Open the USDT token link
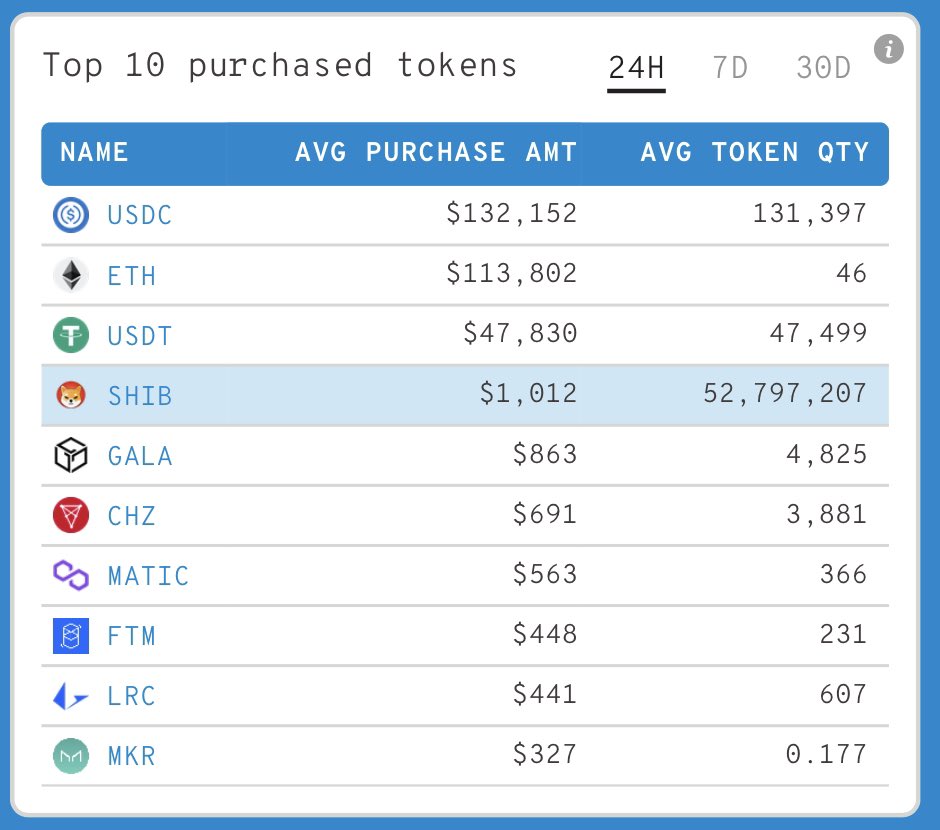This screenshot has width=940, height=830. (x=140, y=336)
